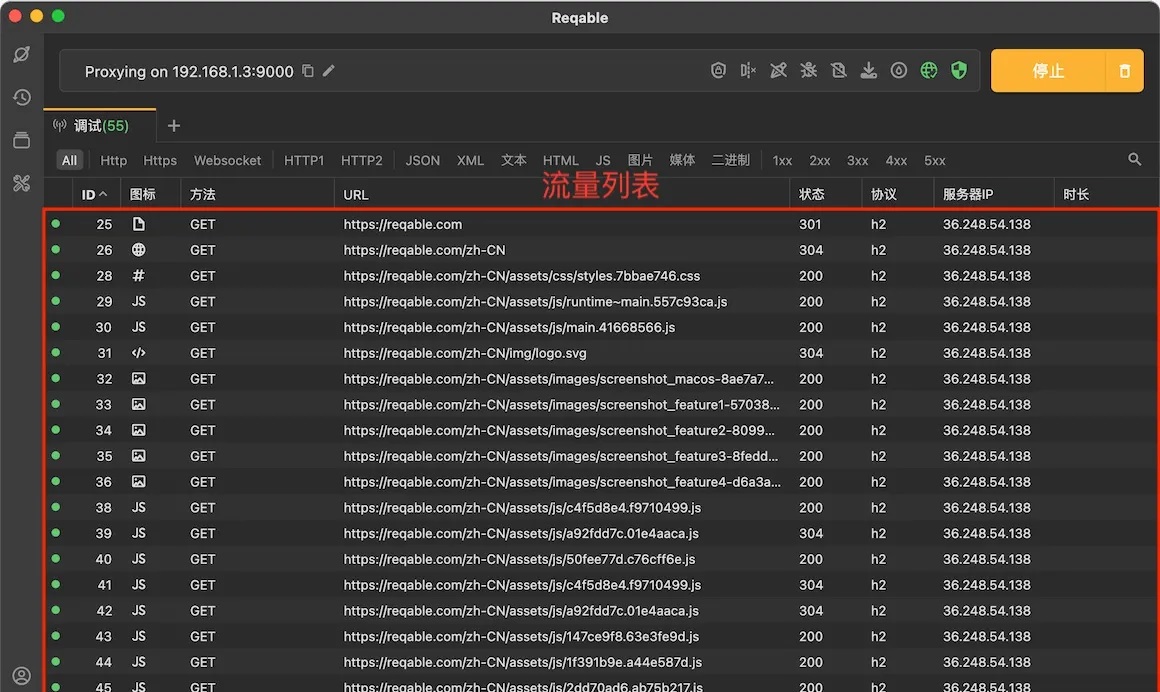Select the runtime~main.557c93ca.js request

601,301
